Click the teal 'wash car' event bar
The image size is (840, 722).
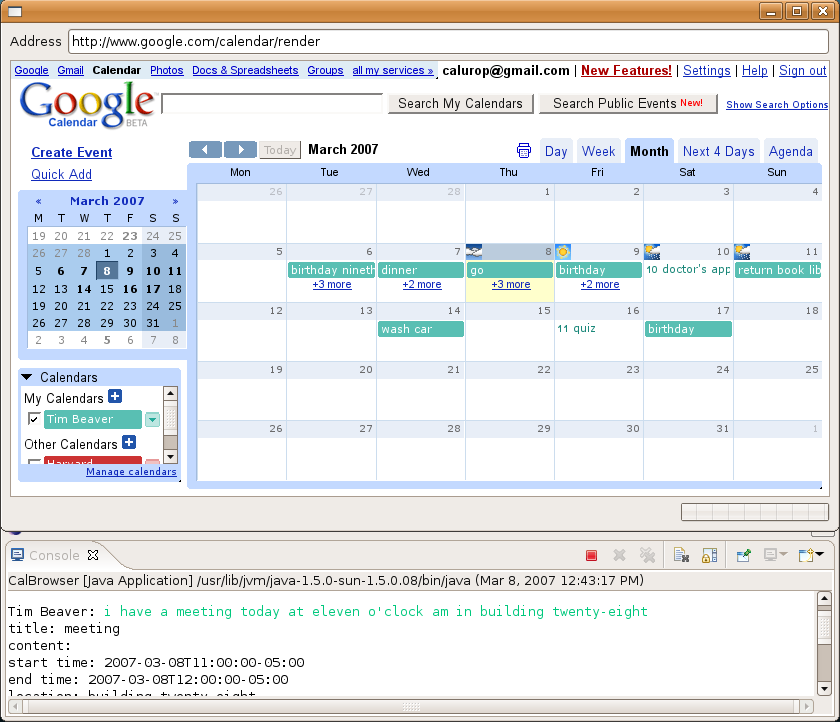(x=421, y=329)
